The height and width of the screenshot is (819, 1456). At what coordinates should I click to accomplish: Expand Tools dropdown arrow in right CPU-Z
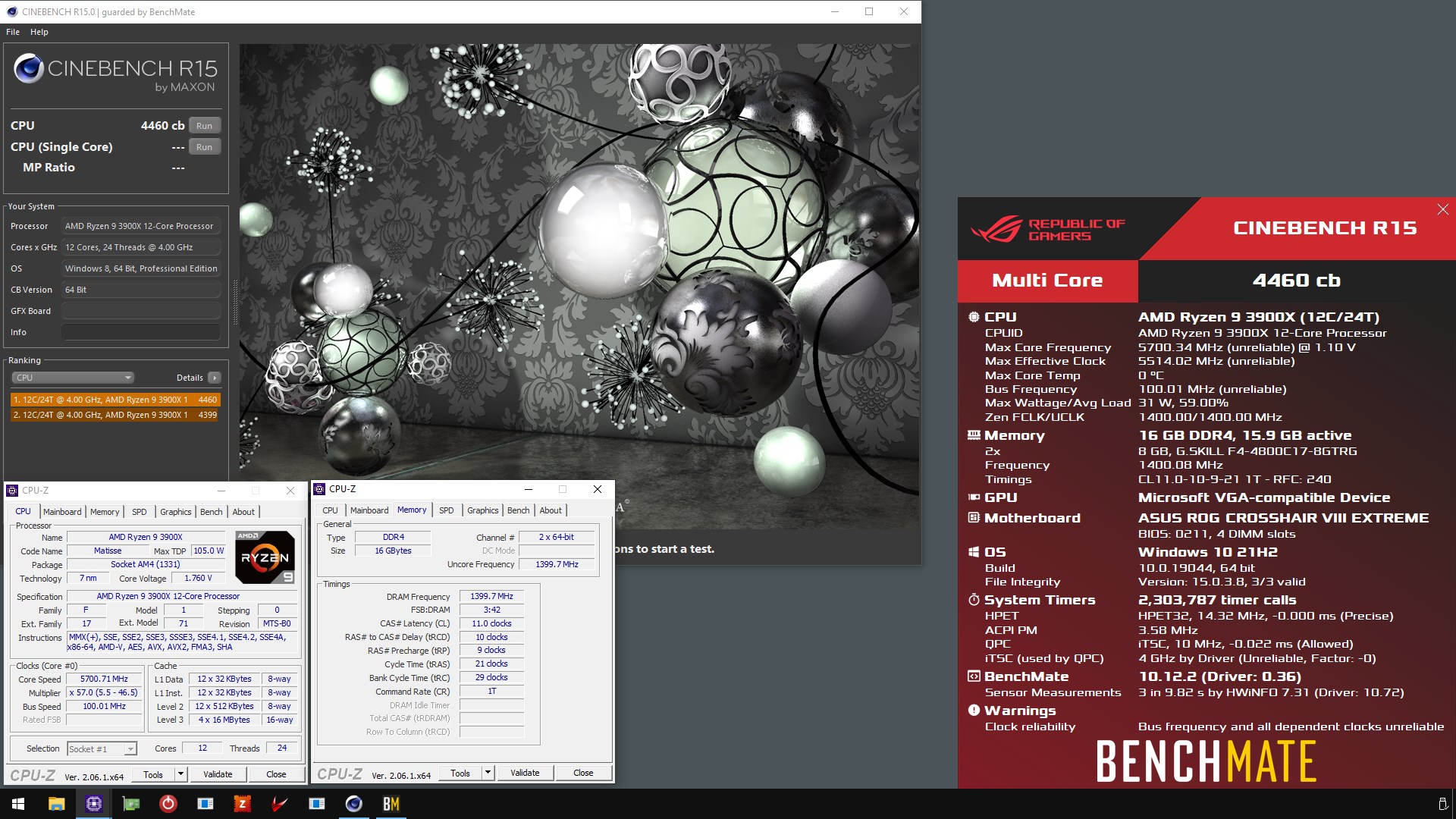pos(488,773)
